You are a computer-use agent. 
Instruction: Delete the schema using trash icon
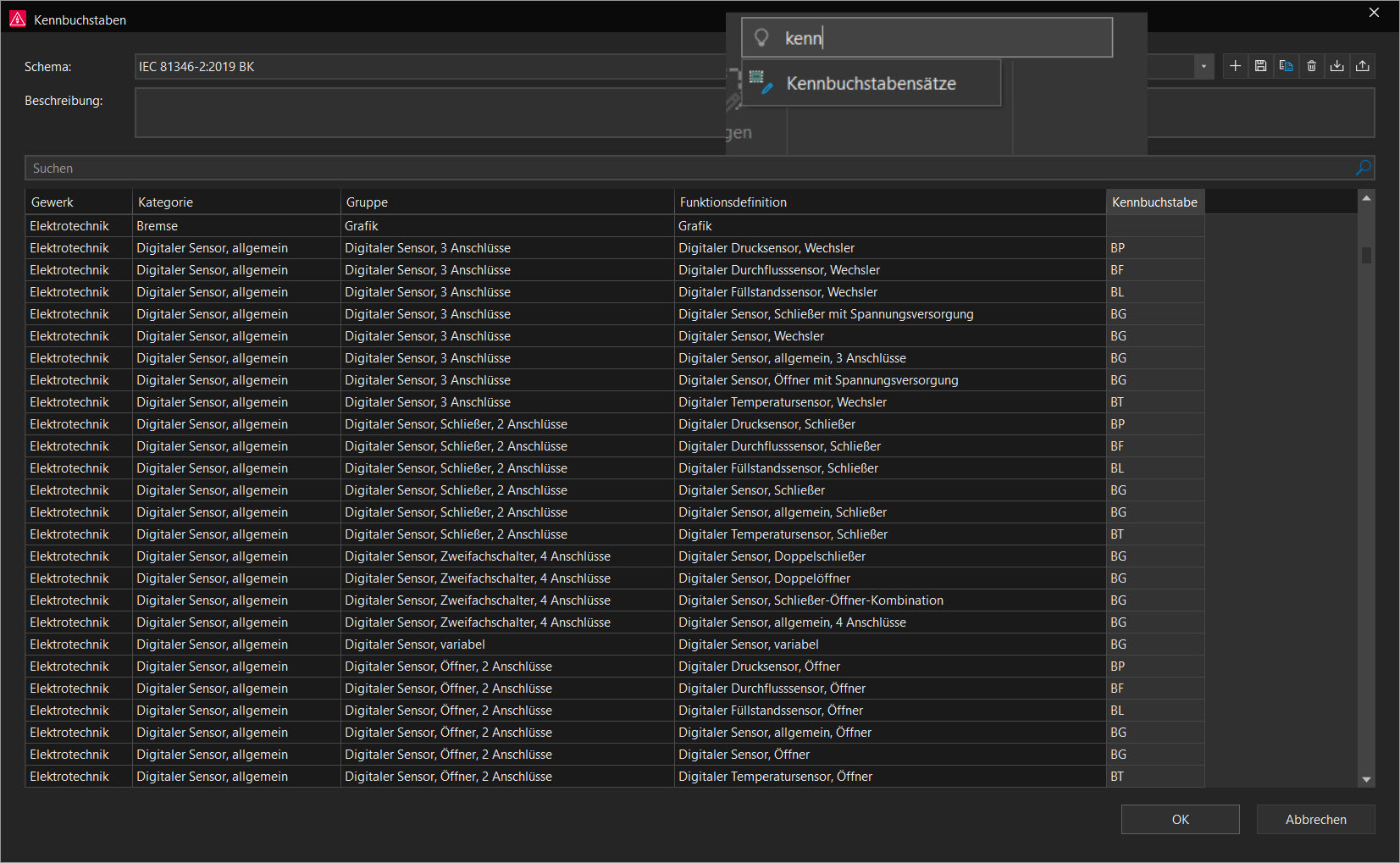1312,66
